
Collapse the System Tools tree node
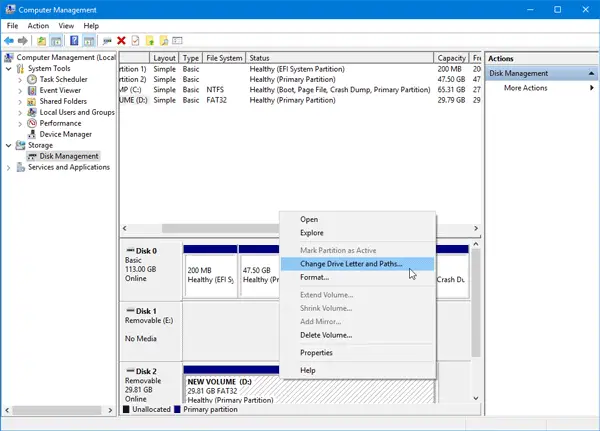coord(8,69)
